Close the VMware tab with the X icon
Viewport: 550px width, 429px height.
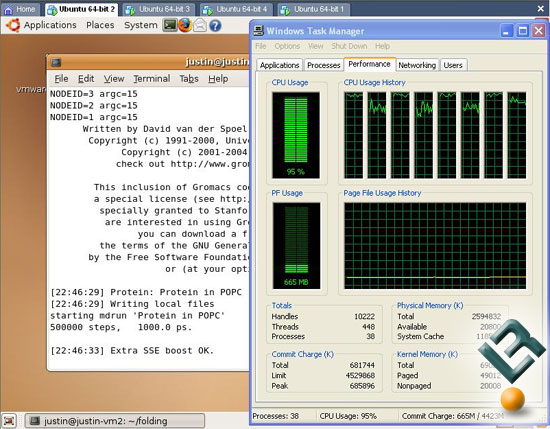tap(541, 9)
